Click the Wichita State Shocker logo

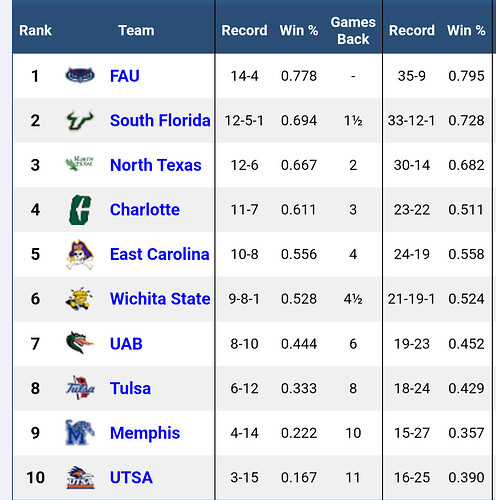click(79, 299)
